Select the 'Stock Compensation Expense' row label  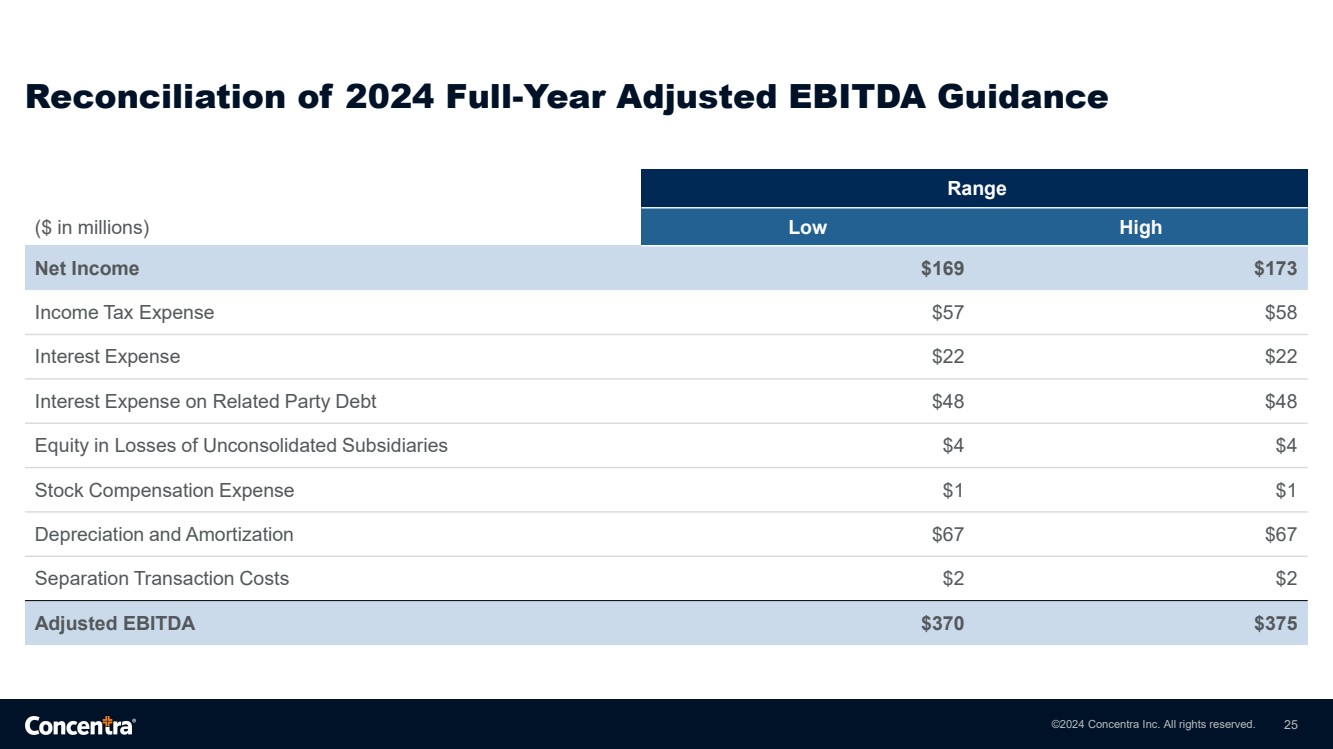click(164, 491)
